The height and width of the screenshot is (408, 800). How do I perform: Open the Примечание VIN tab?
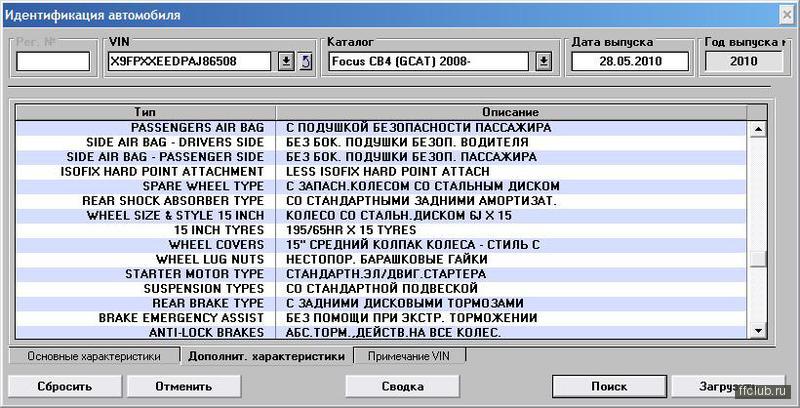point(409,356)
